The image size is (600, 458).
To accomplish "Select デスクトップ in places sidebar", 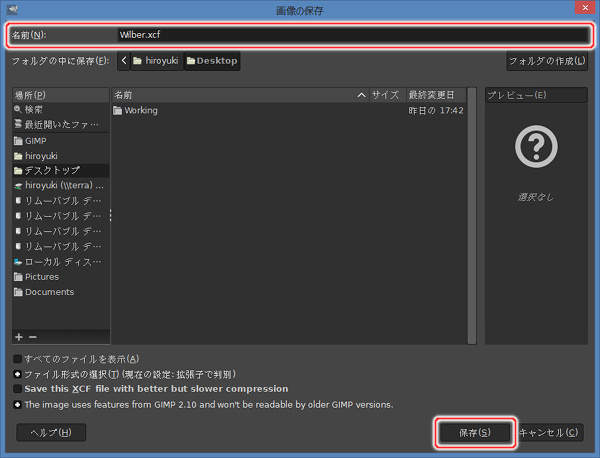I will [61, 170].
